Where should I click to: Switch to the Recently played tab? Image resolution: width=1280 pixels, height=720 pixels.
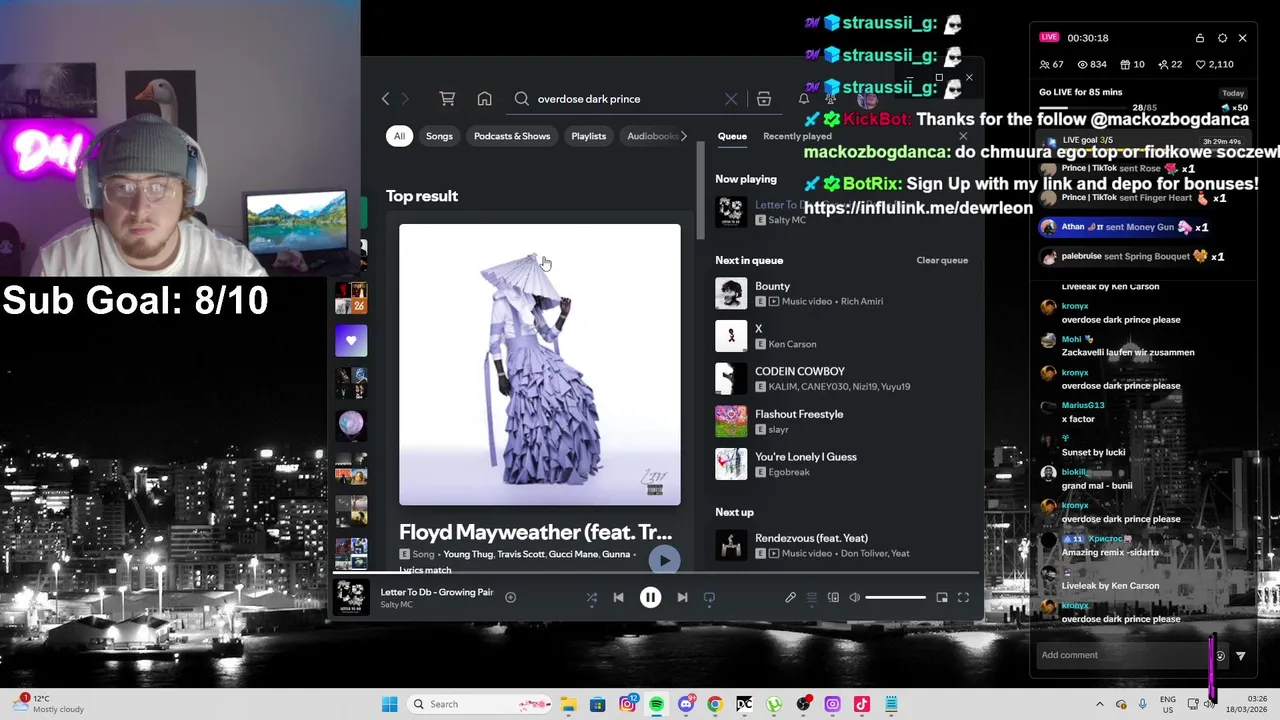pos(797,136)
